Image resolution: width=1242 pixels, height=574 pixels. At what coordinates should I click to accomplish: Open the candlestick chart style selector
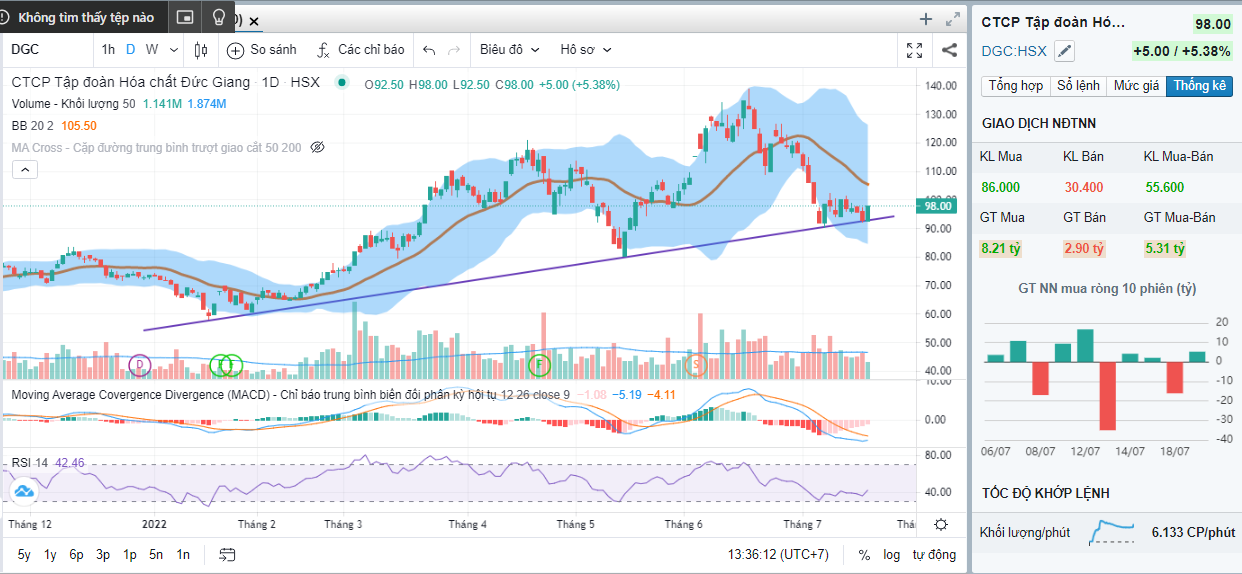[x=201, y=50]
